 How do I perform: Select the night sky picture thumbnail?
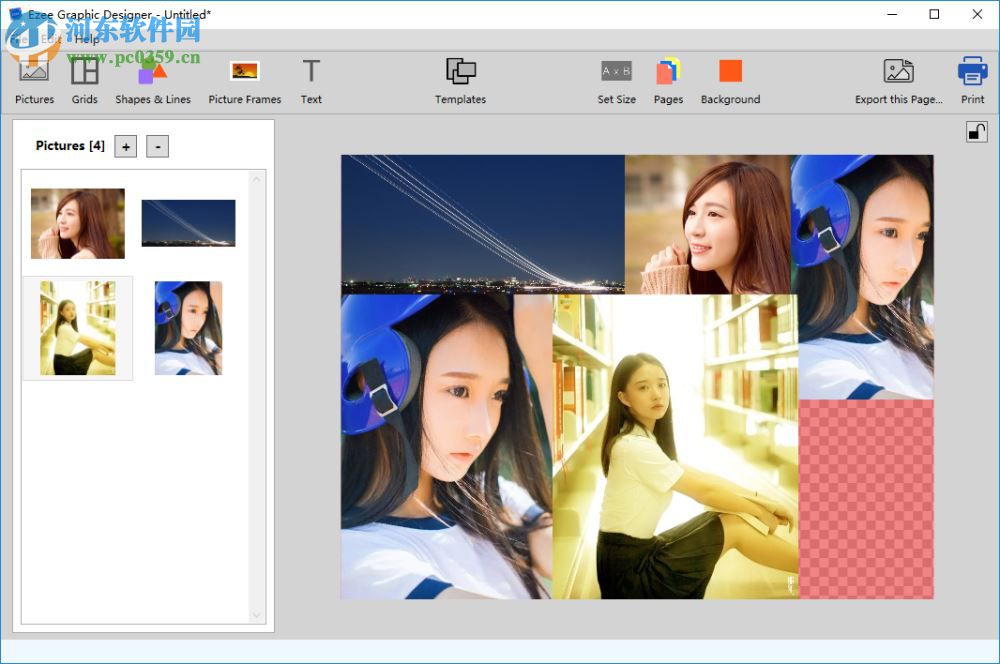point(188,222)
